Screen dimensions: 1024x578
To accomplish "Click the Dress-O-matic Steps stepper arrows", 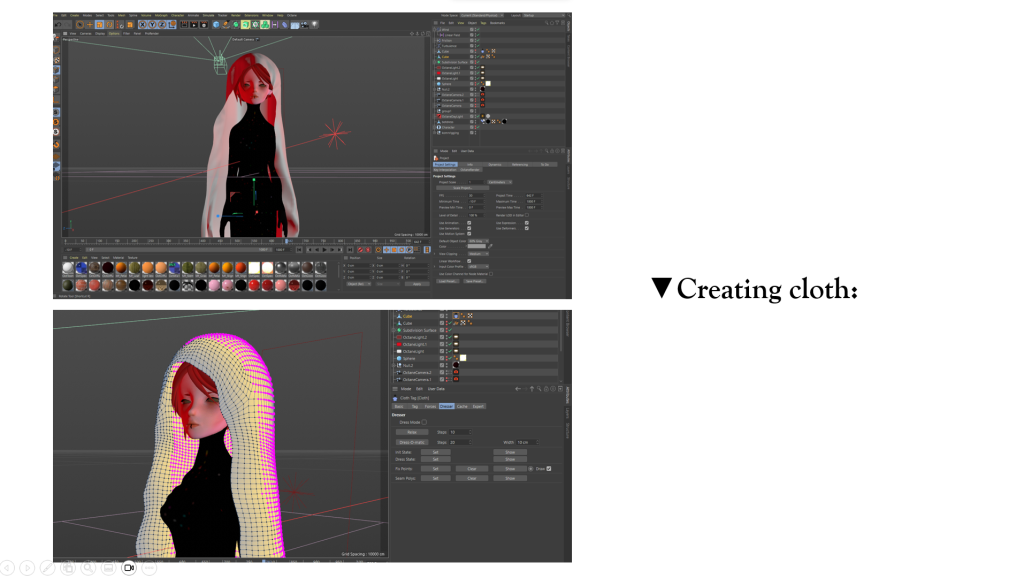I will tap(470, 442).
